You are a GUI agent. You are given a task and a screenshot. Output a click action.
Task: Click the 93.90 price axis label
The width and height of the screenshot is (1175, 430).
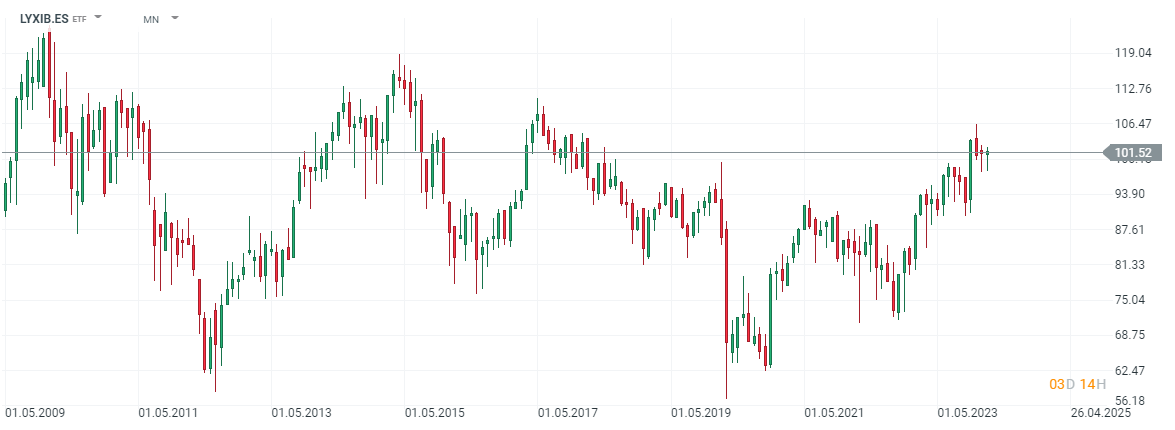click(x=1133, y=193)
